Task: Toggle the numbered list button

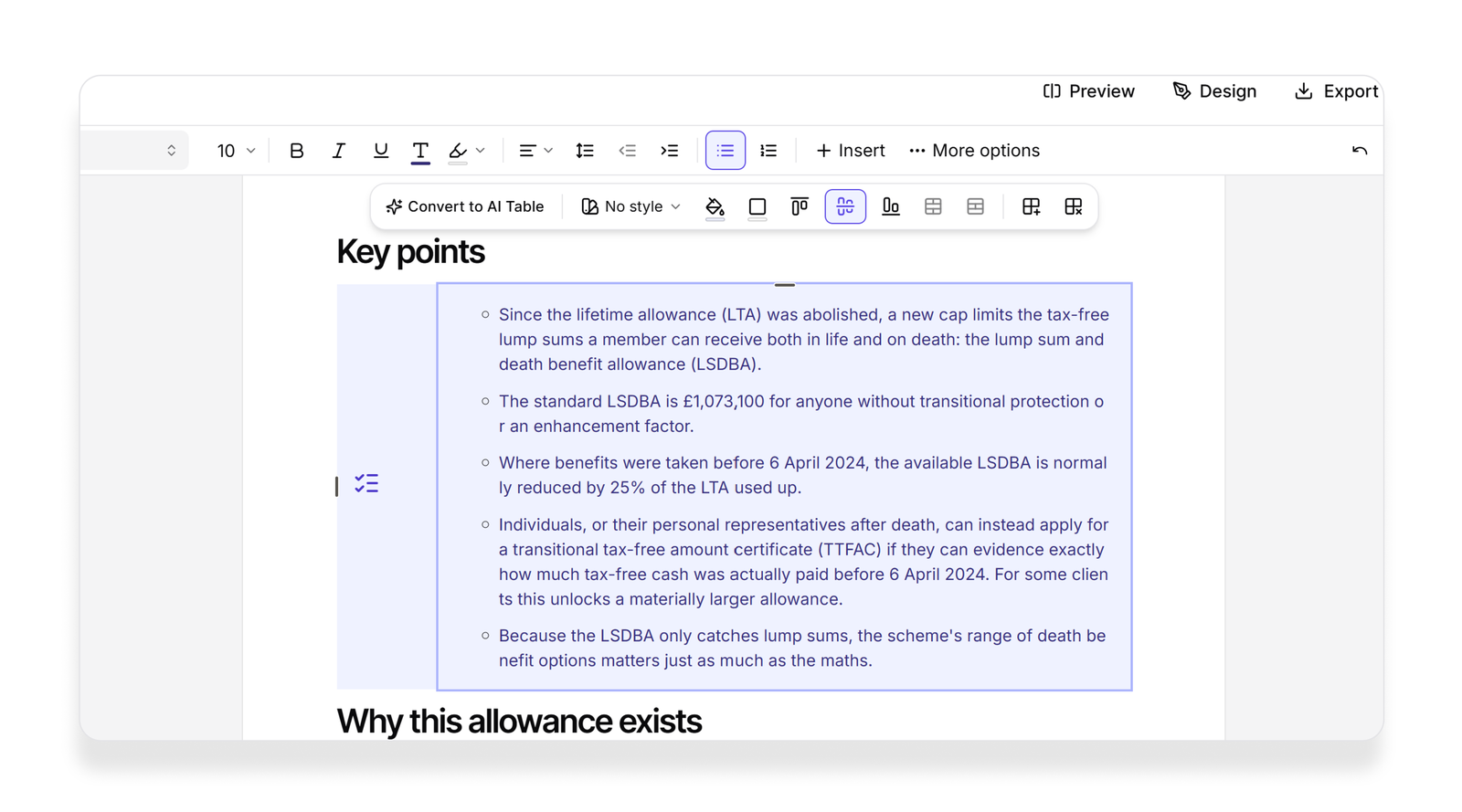Action: click(x=768, y=151)
